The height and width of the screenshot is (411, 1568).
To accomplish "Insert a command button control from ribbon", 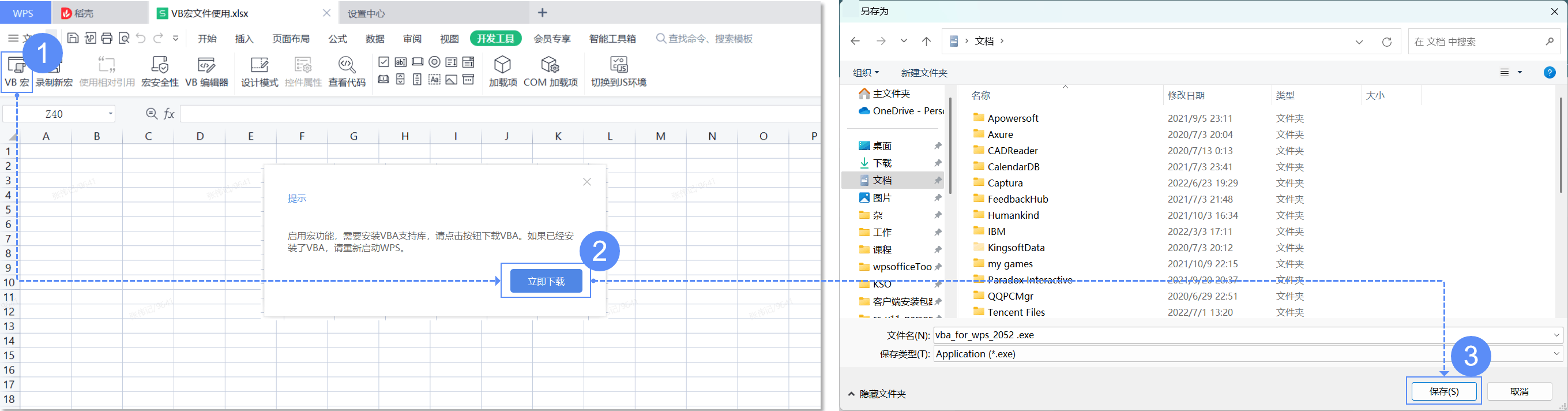I will click(418, 62).
